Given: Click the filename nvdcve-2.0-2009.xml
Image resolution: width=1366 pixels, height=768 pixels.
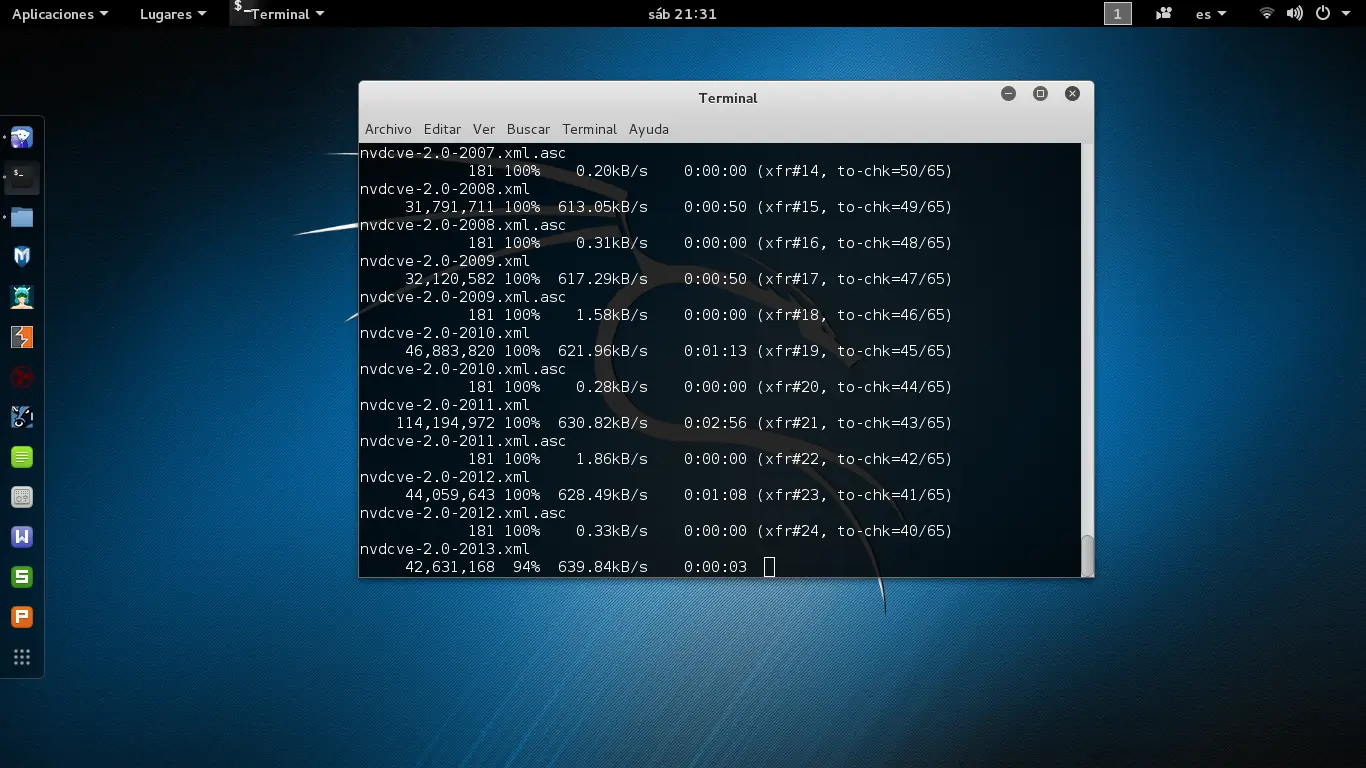Looking at the screenshot, I should pos(445,261).
